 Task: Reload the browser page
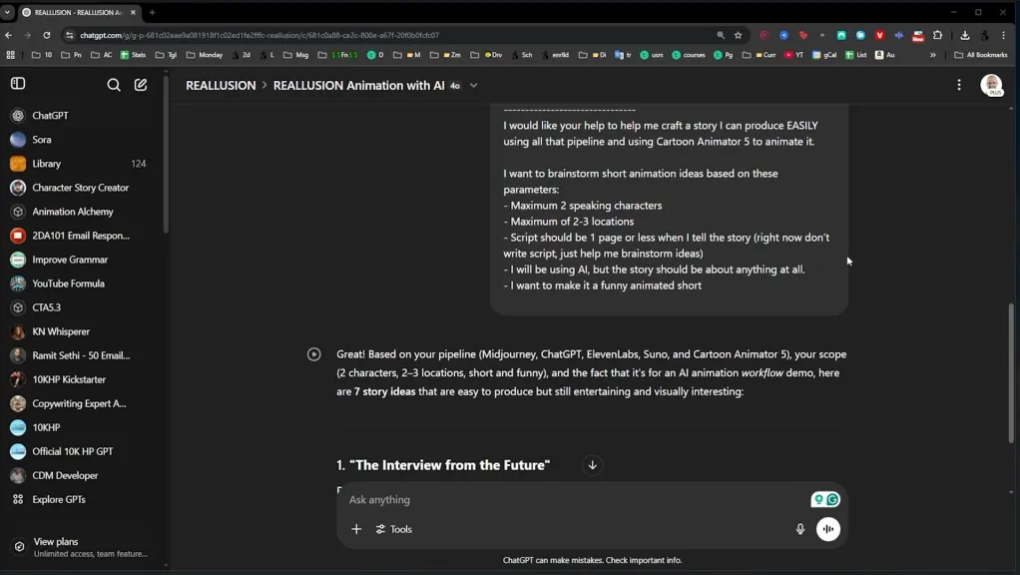click(x=47, y=35)
